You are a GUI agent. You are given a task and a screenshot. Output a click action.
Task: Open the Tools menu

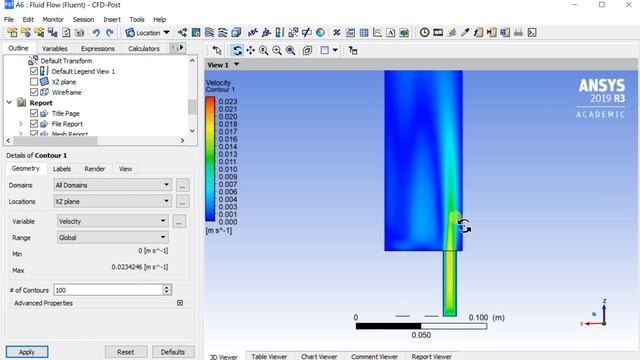pyautogui.click(x=137, y=20)
